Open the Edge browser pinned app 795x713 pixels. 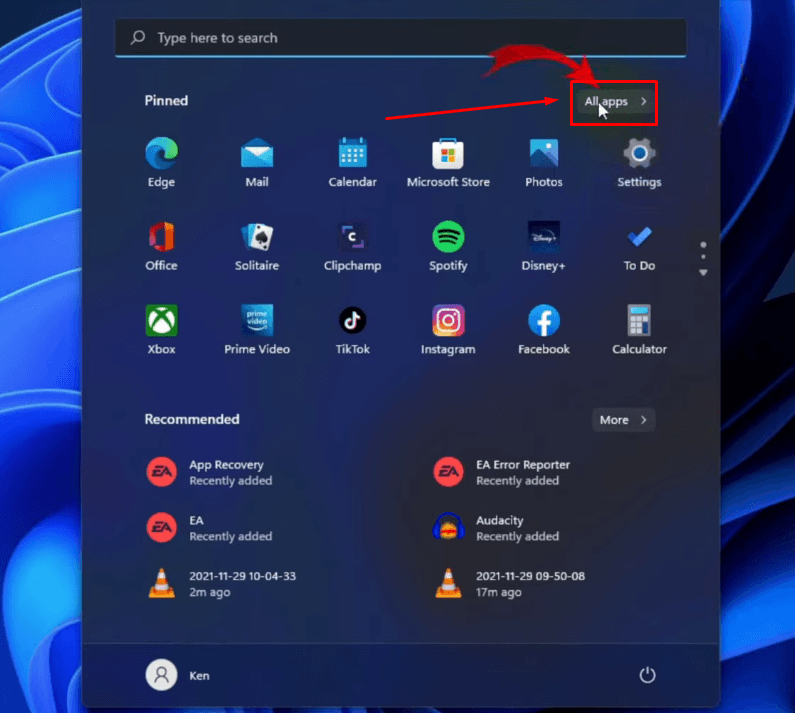161,162
